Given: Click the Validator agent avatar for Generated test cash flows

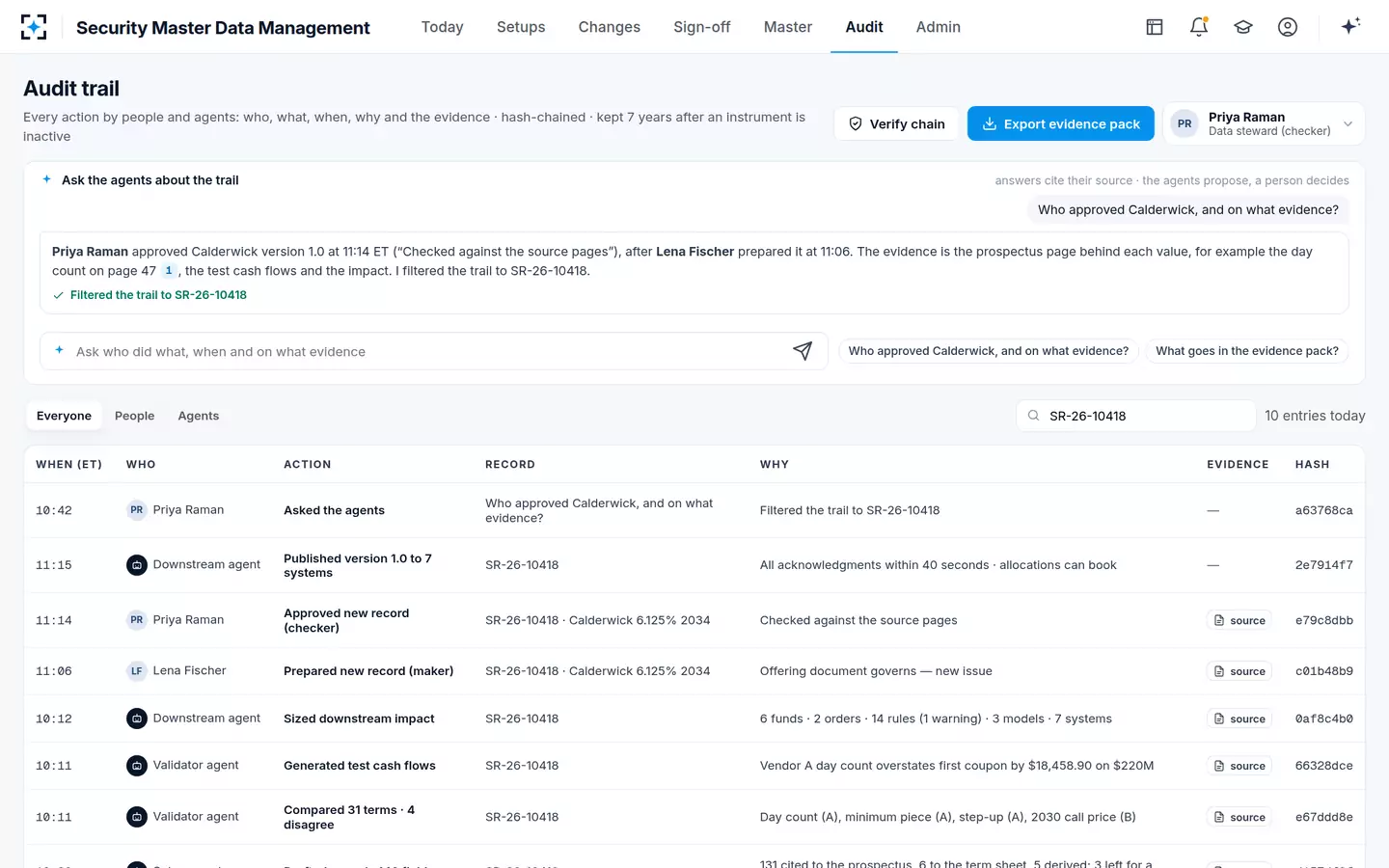Looking at the screenshot, I should [x=137, y=766].
